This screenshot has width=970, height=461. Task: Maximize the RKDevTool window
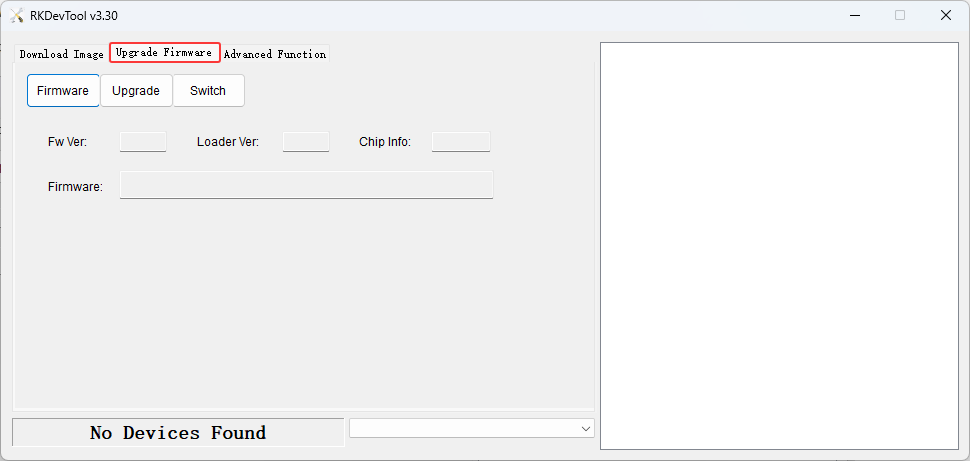[900, 15]
